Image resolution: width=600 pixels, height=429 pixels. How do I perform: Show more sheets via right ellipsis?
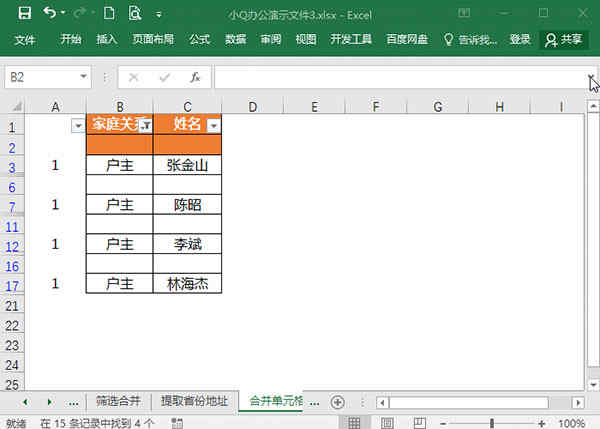point(314,403)
